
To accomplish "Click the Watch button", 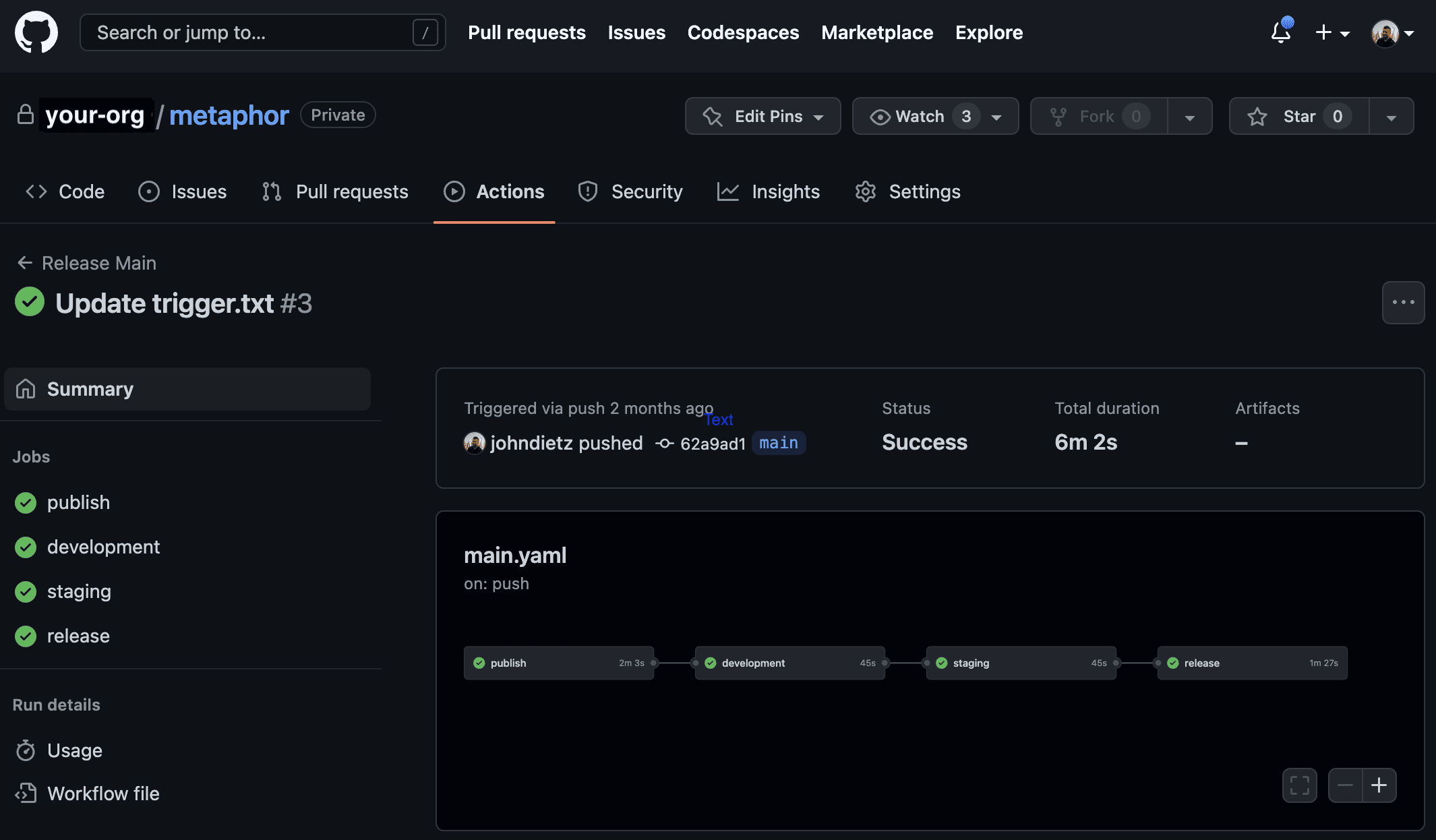I will pos(920,116).
